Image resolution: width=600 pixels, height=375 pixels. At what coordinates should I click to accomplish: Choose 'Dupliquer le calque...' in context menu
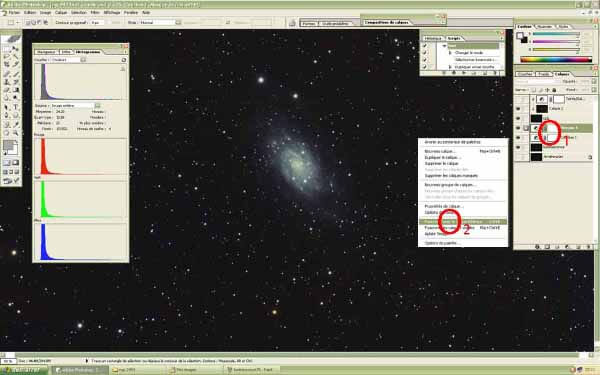443,157
